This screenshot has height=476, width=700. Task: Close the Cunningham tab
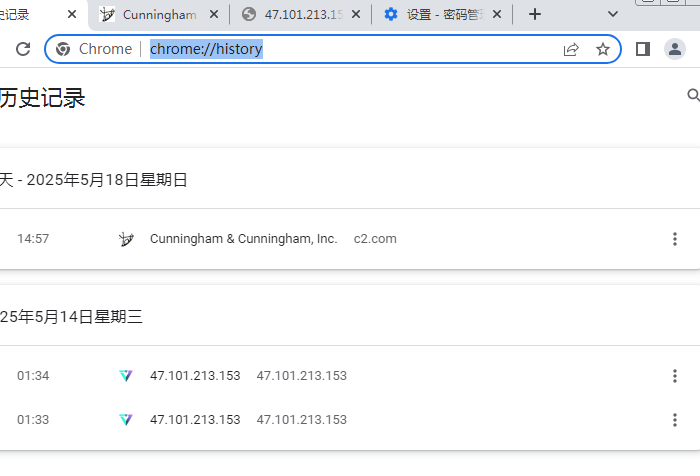[214, 14]
